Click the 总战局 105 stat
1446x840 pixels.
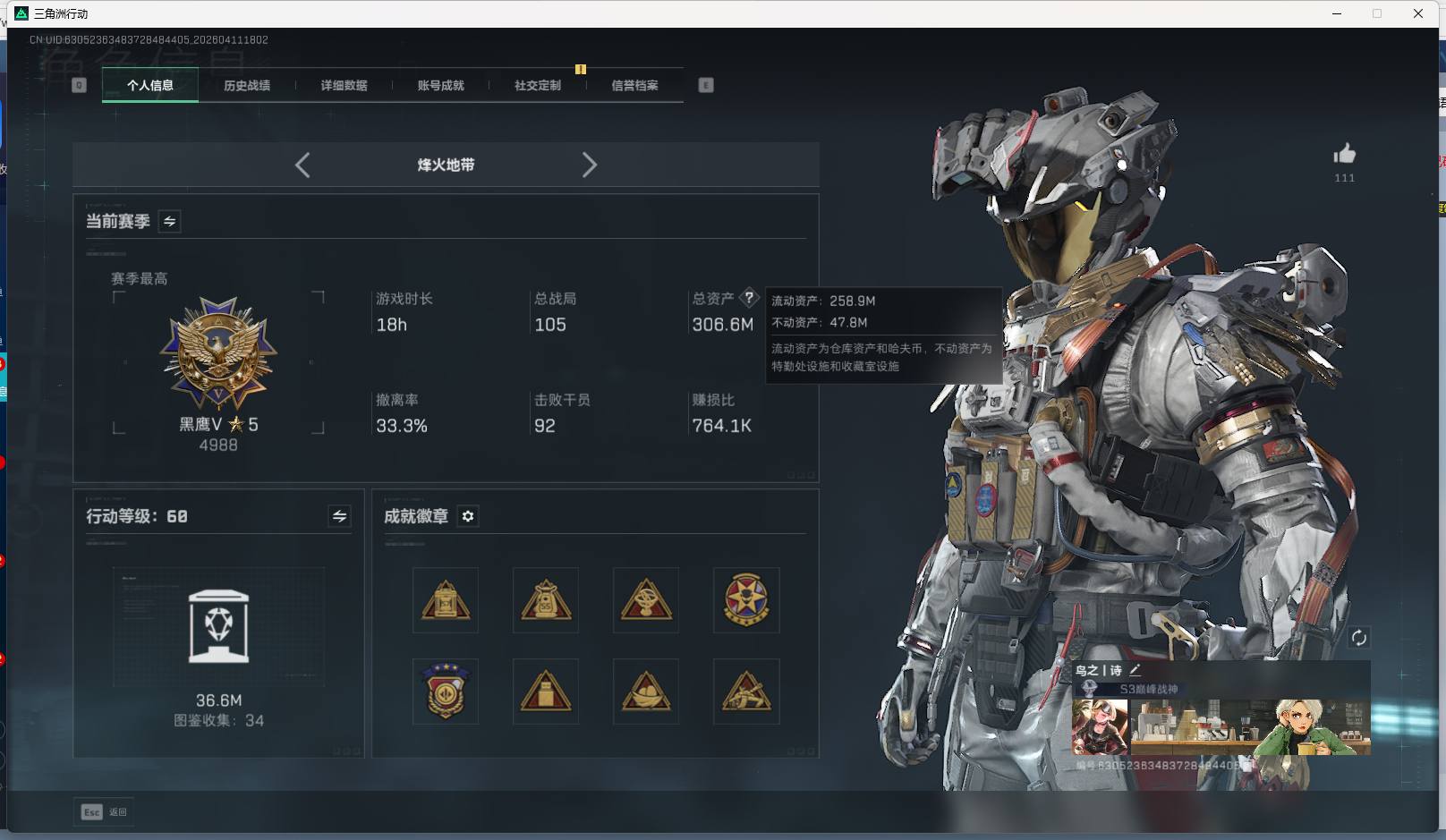click(x=556, y=312)
